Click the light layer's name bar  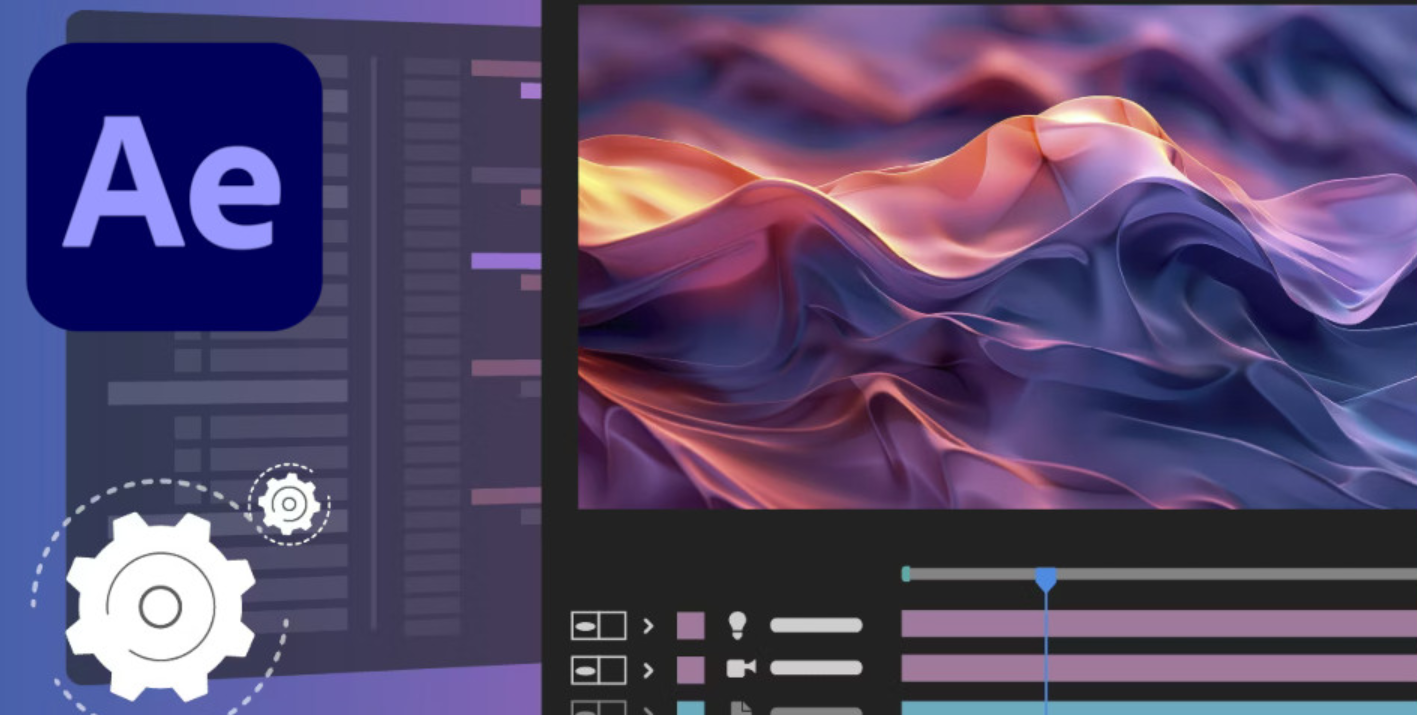[816, 626]
